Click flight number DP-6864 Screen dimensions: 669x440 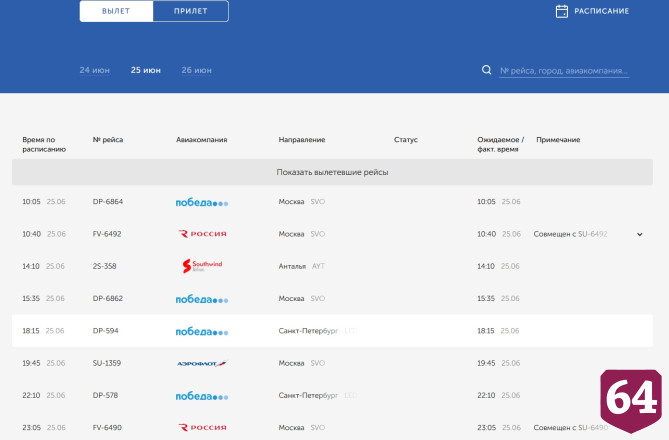pos(108,201)
